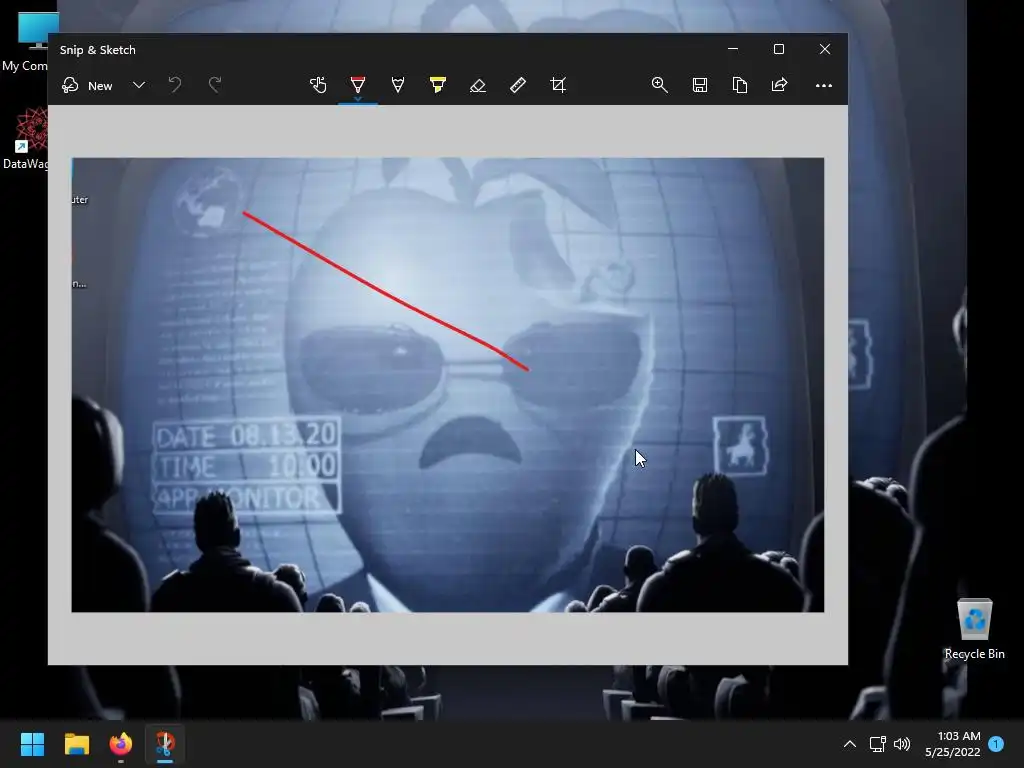Open the Zoom control

(x=660, y=86)
